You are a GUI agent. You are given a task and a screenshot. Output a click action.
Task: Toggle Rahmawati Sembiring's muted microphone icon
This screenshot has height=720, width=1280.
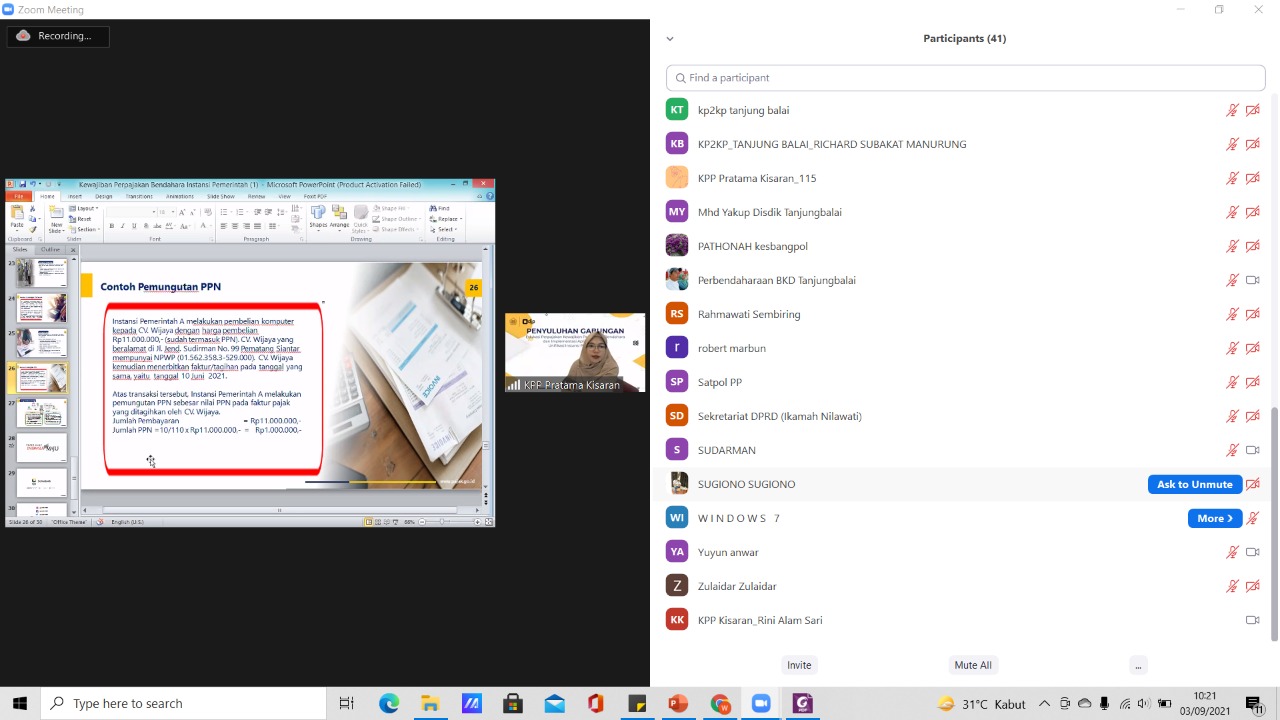point(1232,314)
